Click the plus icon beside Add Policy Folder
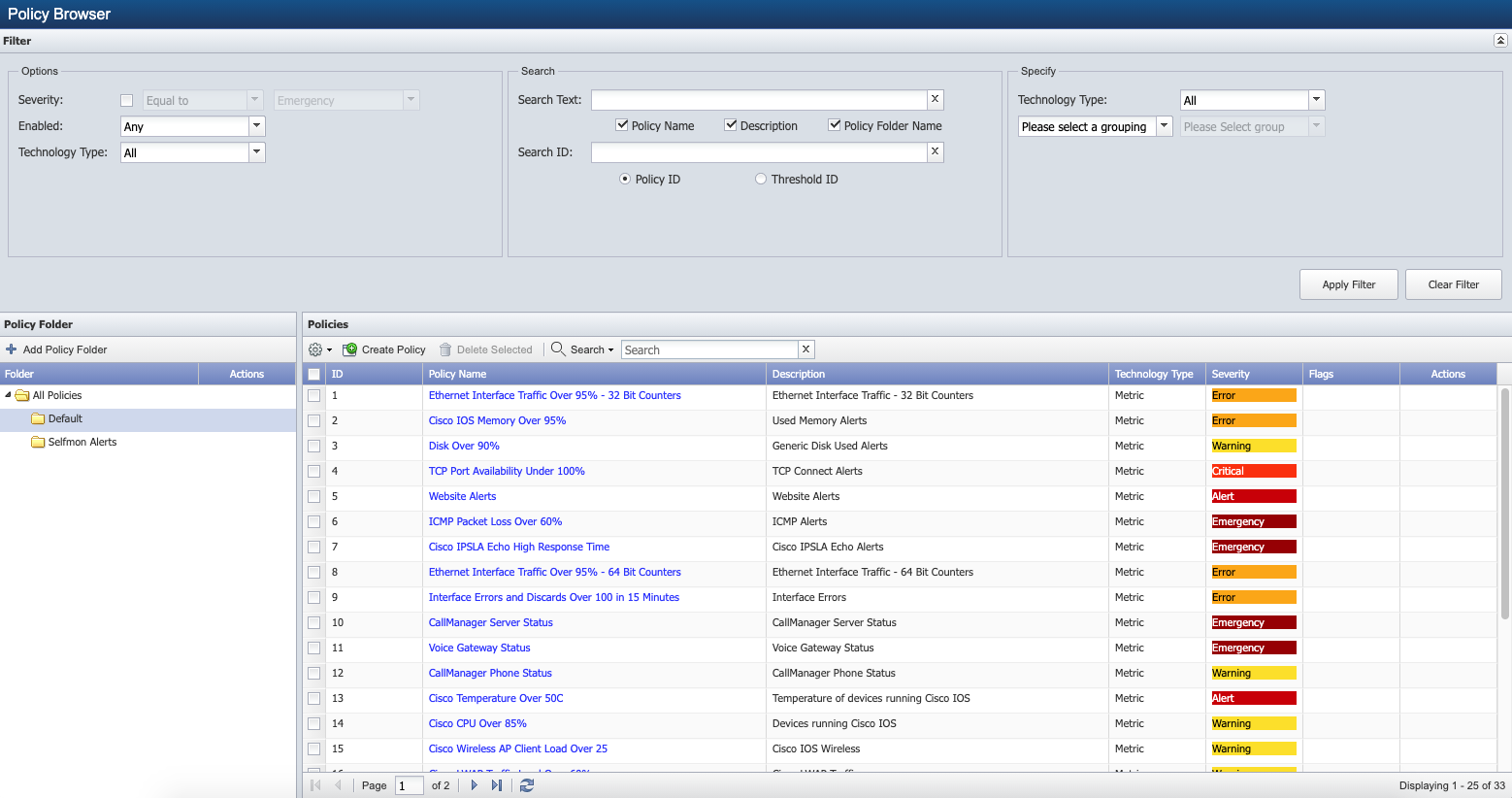Viewport: 1512px width, 798px height. 12,349
